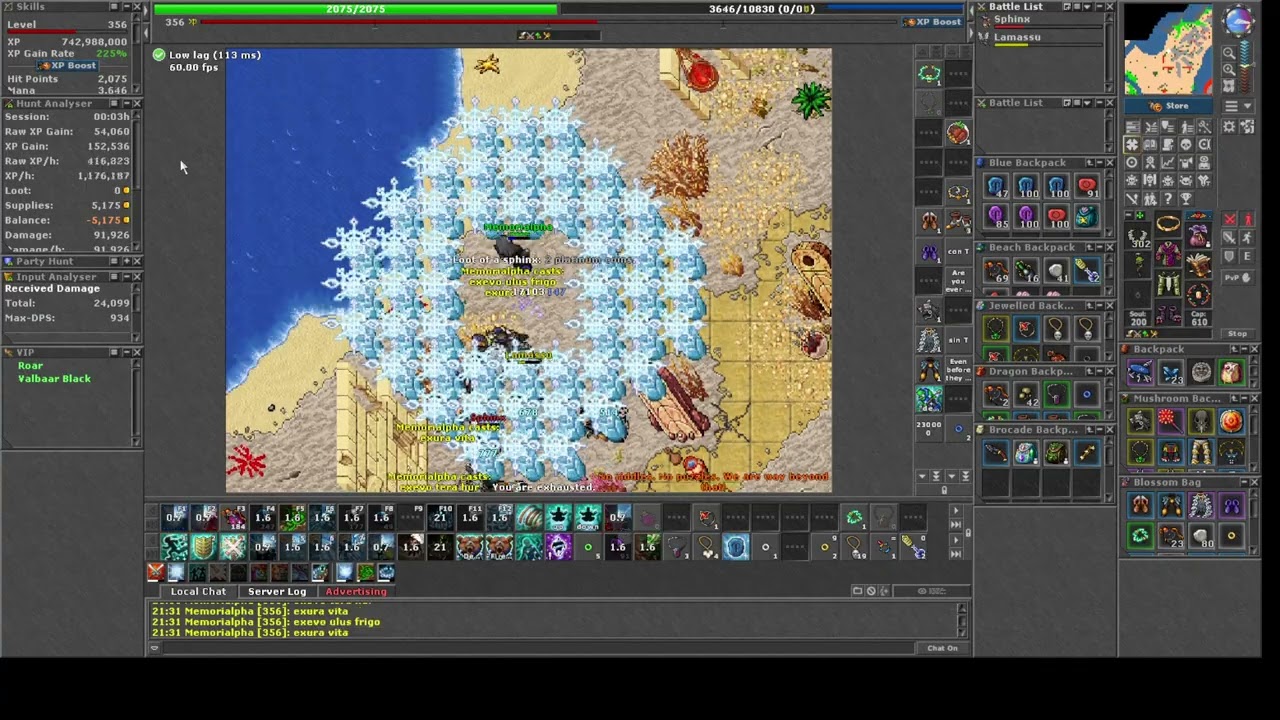Switch to Server Log tab
This screenshot has height=720, width=1280.
click(277, 591)
